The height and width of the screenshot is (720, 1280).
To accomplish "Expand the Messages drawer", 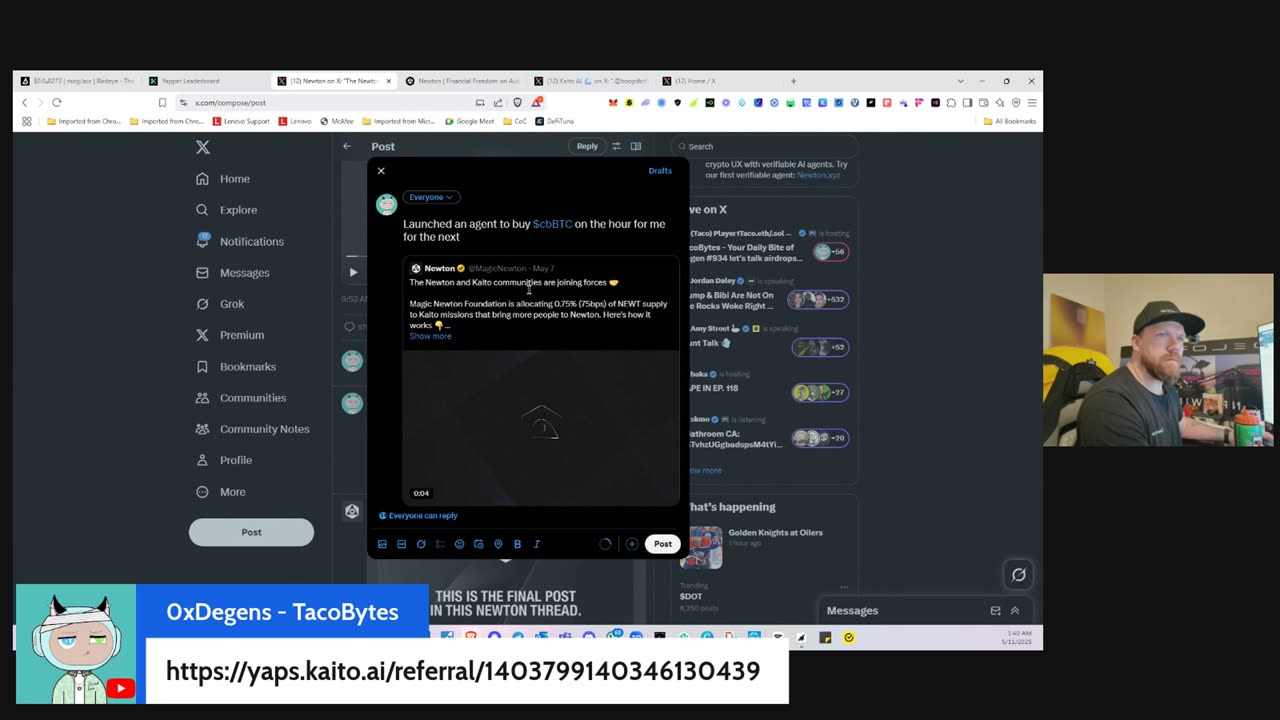I will pos(1015,611).
